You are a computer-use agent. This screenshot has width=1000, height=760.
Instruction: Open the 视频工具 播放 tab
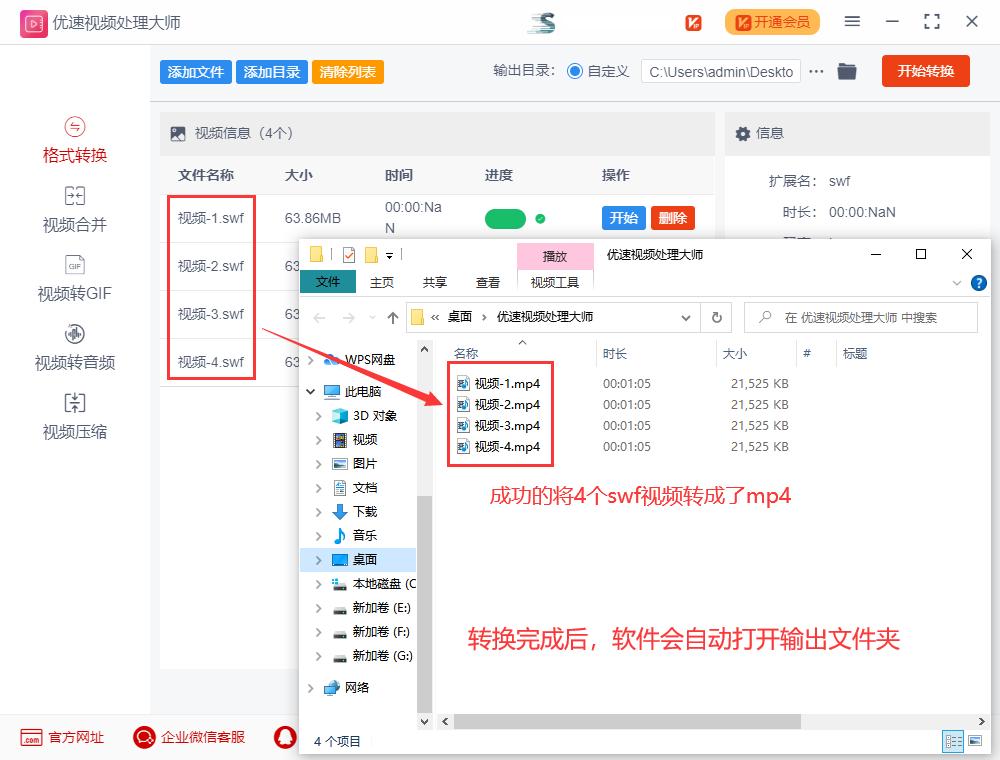click(x=556, y=256)
